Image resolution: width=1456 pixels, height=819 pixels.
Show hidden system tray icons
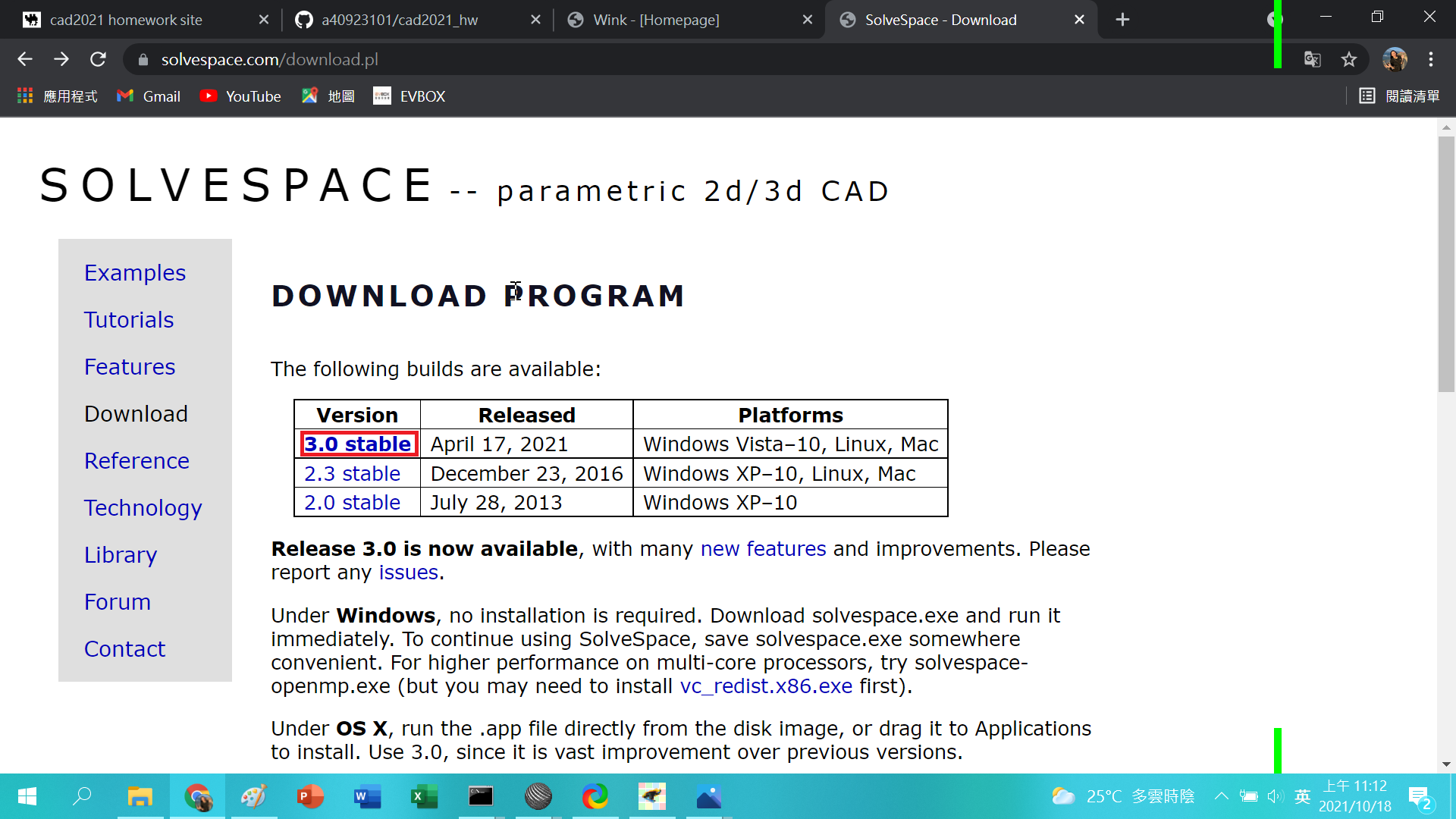click(x=1221, y=796)
